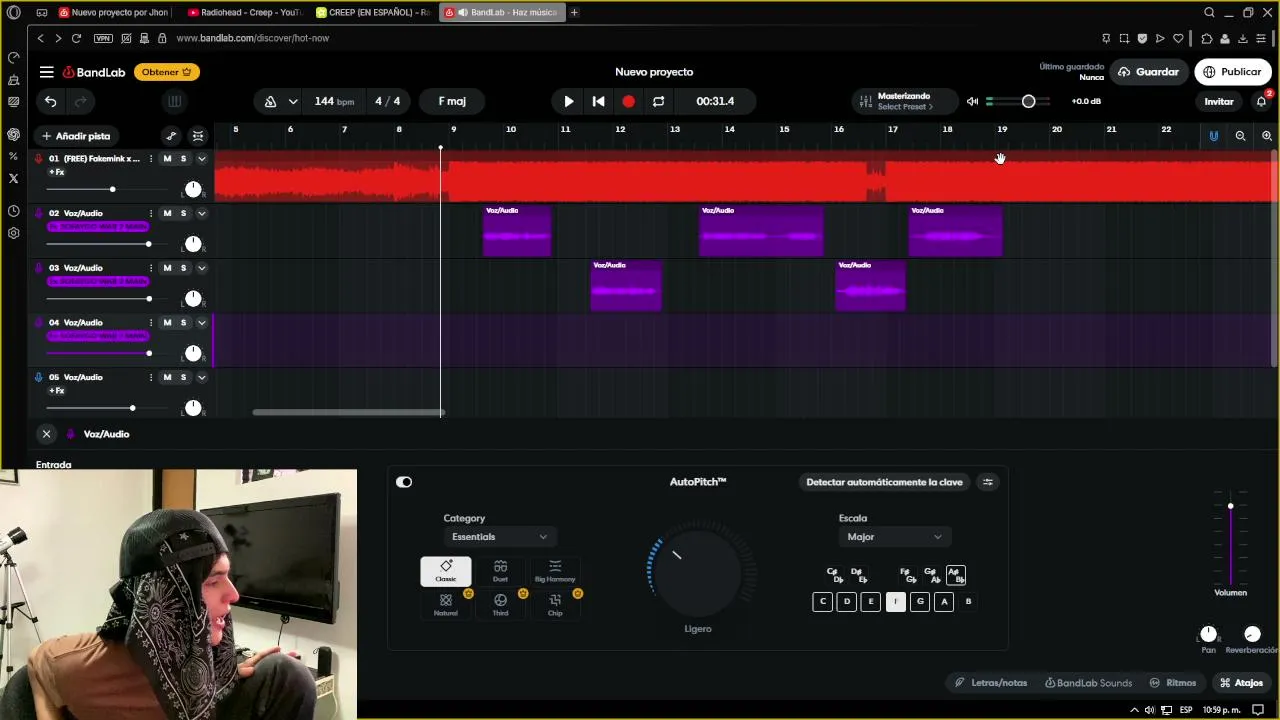Image resolution: width=1280 pixels, height=720 pixels.
Task: Toggle the snap-to-grid magnet icon
Action: (1214, 136)
